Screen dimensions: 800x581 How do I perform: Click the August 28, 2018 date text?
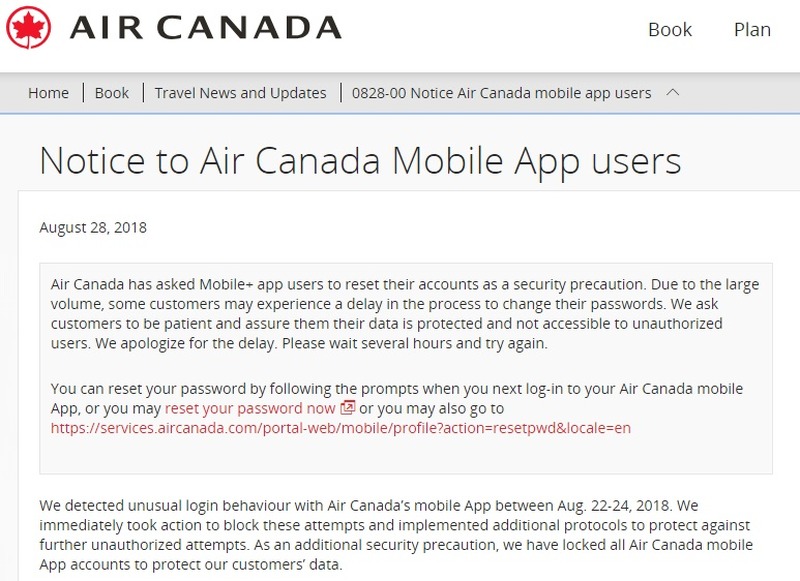93,227
